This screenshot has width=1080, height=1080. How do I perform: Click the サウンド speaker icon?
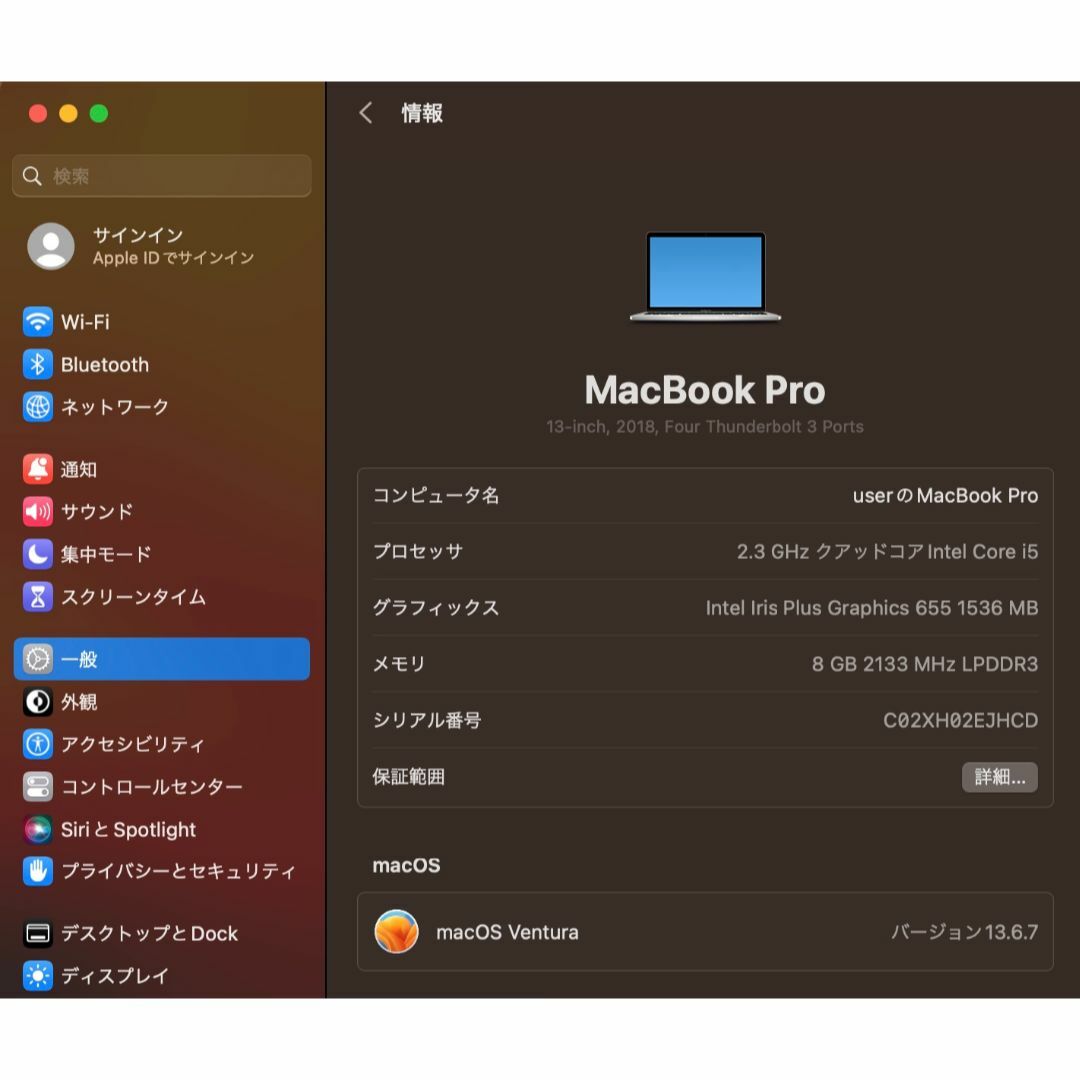(37, 512)
